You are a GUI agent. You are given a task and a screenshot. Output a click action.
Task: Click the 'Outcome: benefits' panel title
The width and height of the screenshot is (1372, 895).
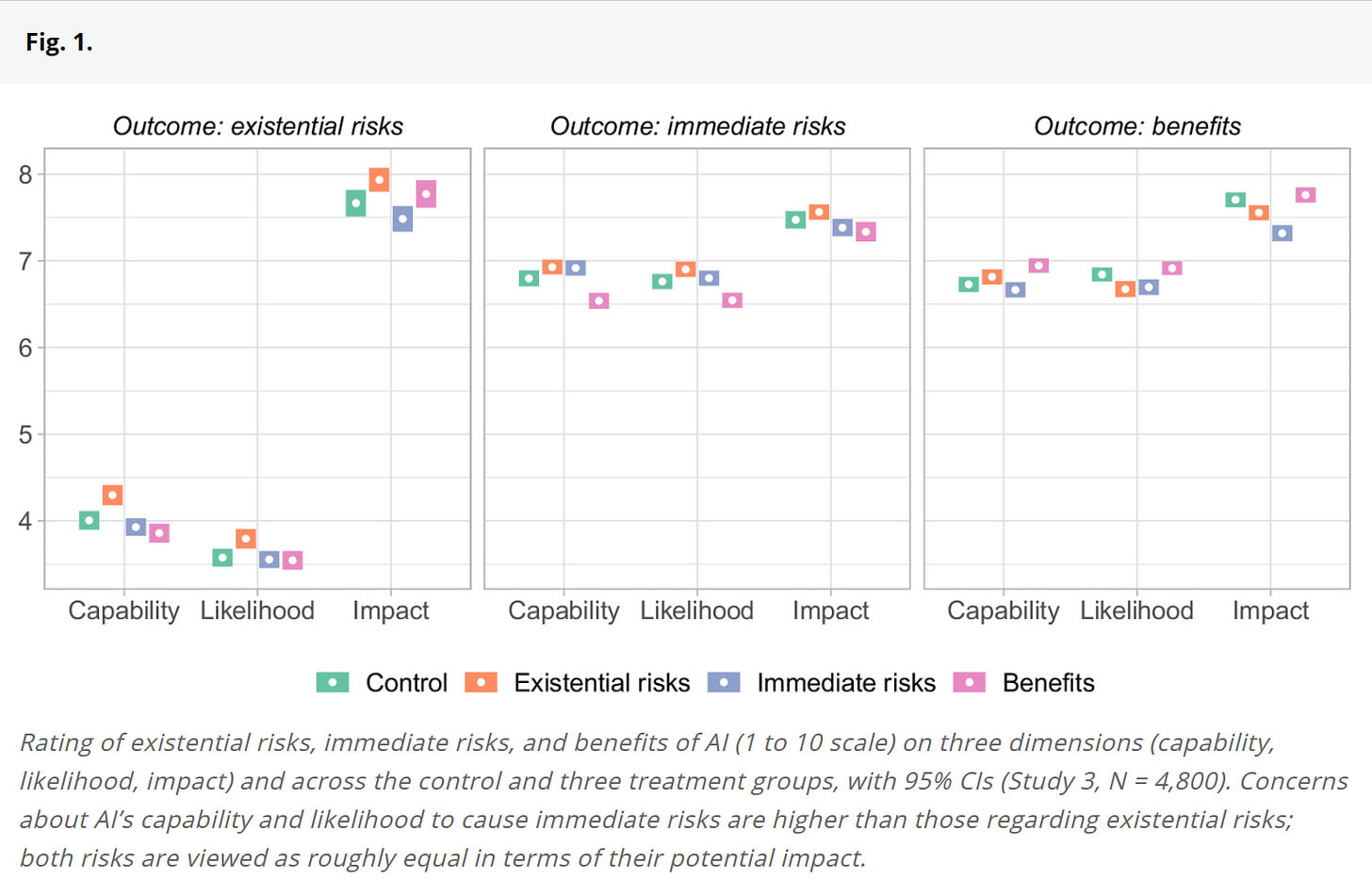click(x=1136, y=126)
